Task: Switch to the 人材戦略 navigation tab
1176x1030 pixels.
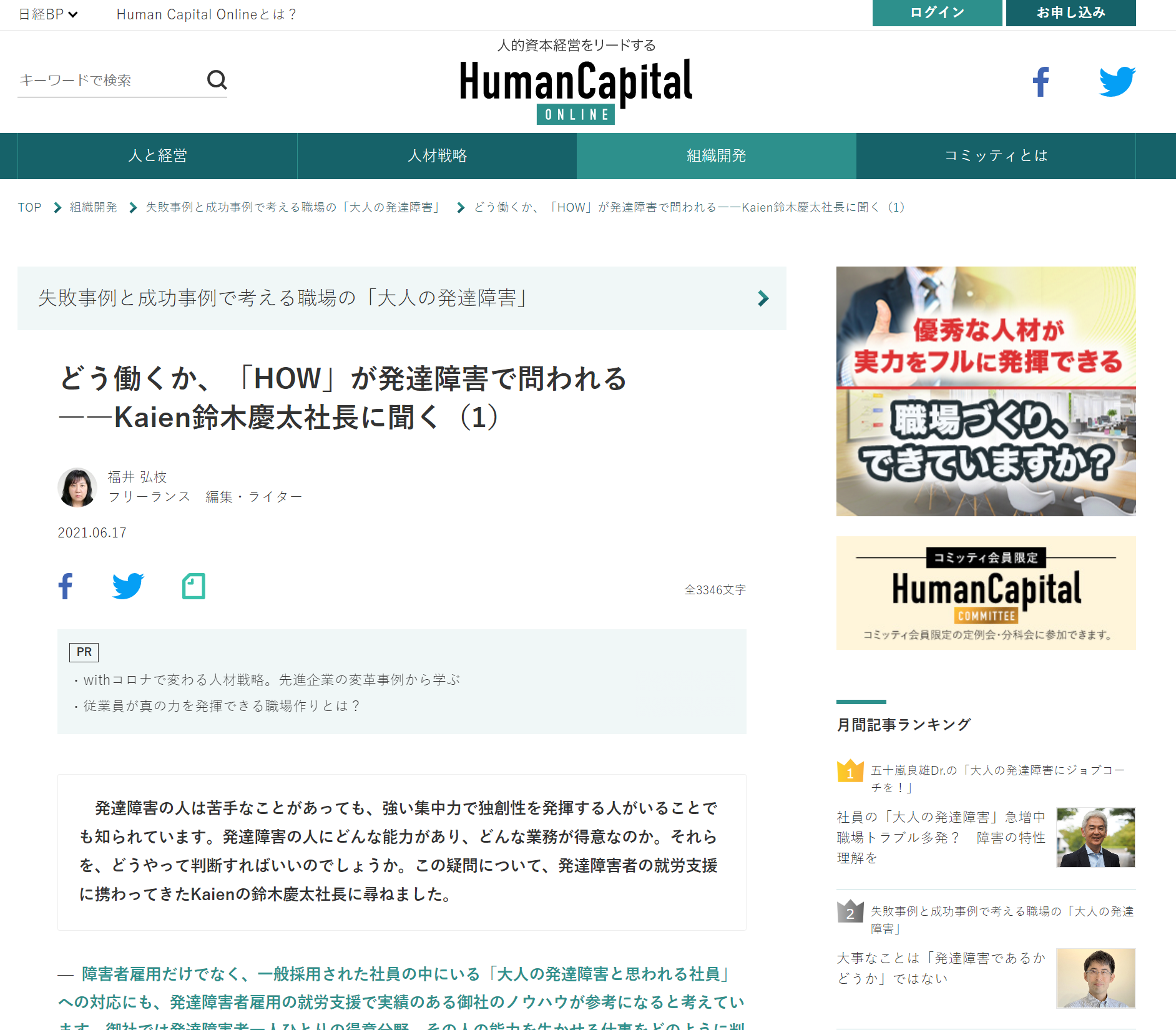Action: [437, 156]
